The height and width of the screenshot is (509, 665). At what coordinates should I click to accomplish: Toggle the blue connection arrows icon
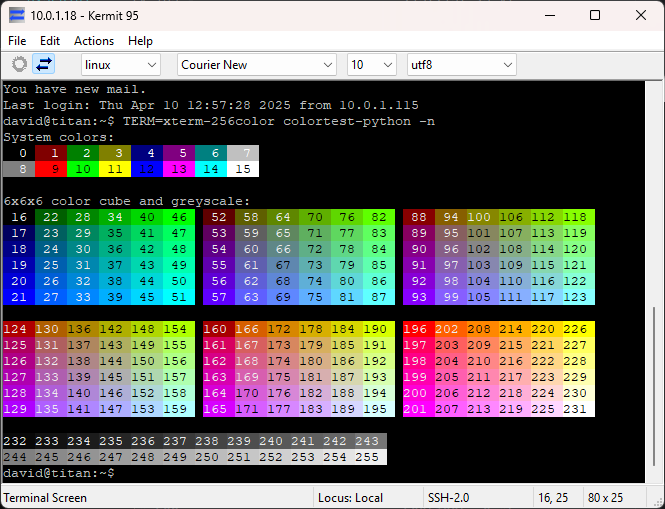[x=44, y=64]
